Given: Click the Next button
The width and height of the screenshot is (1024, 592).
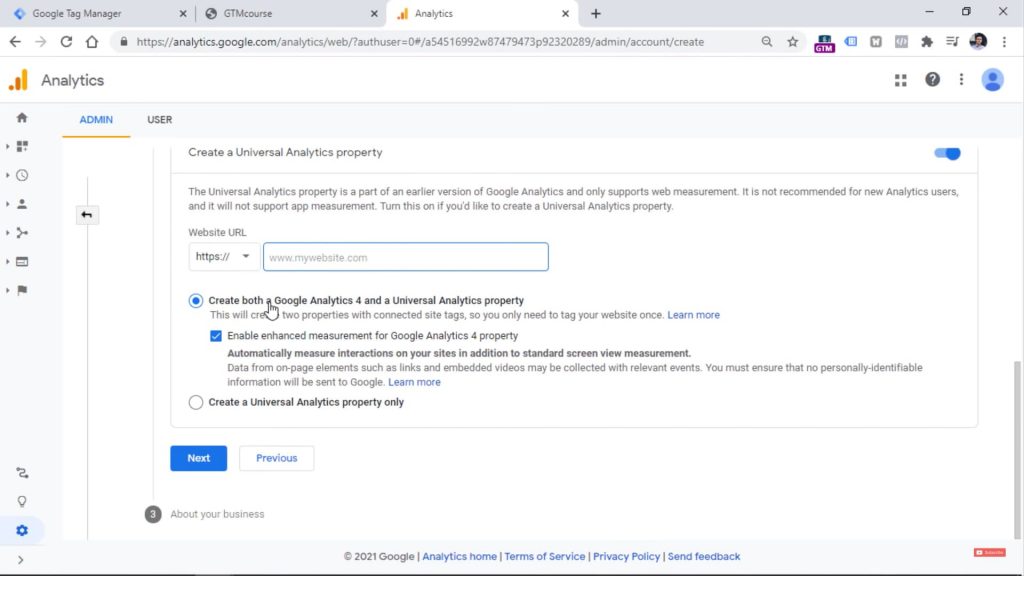Looking at the screenshot, I should (x=199, y=458).
